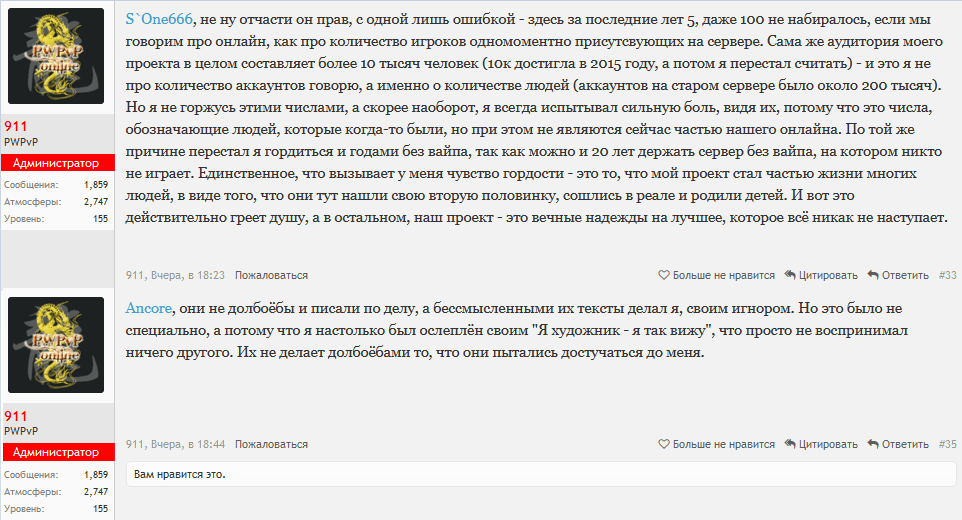Click the heart icon on post #35
The image size is (962, 520).
[664, 444]
